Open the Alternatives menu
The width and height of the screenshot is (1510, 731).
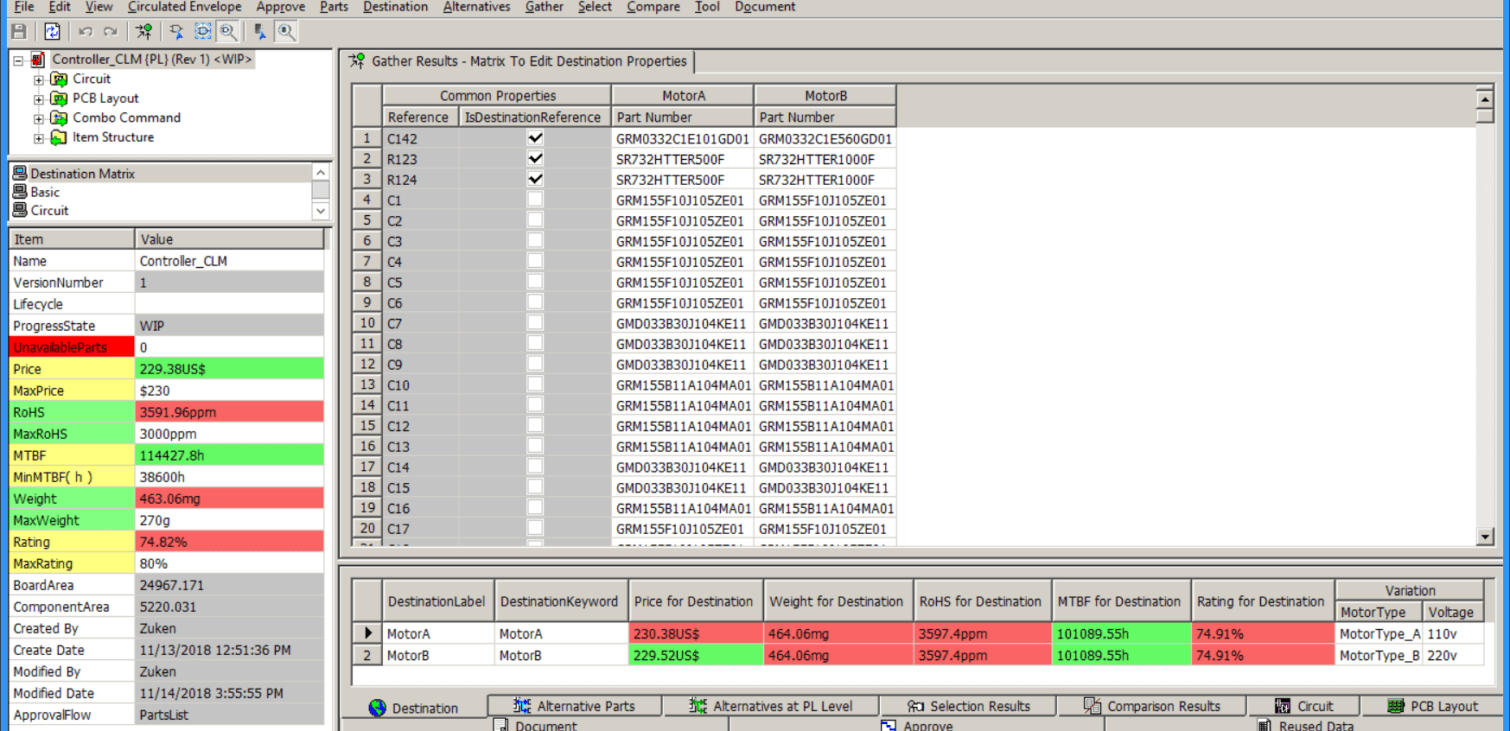476,7
